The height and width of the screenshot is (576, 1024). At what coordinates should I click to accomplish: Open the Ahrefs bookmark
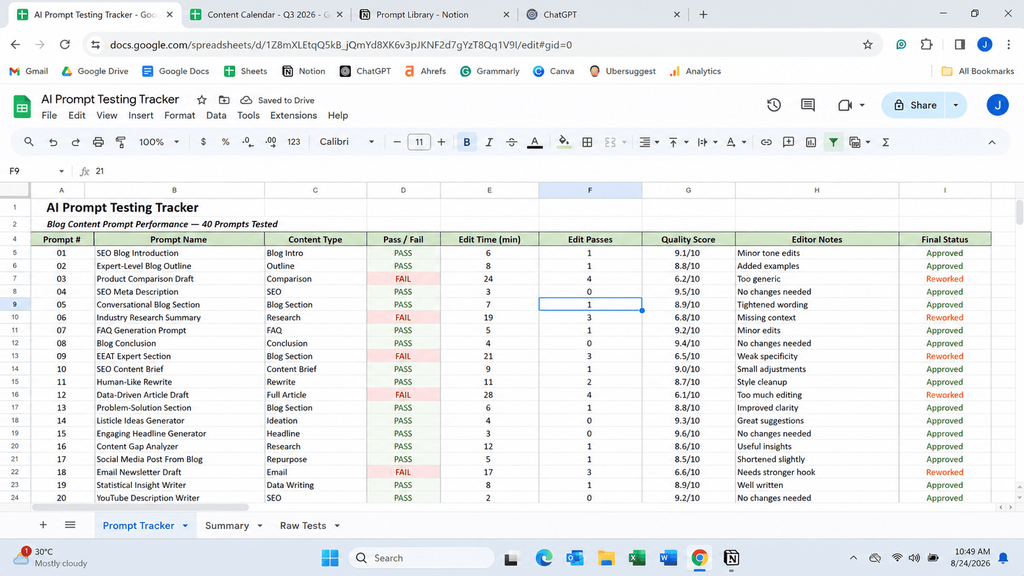(x=425, y=71)
